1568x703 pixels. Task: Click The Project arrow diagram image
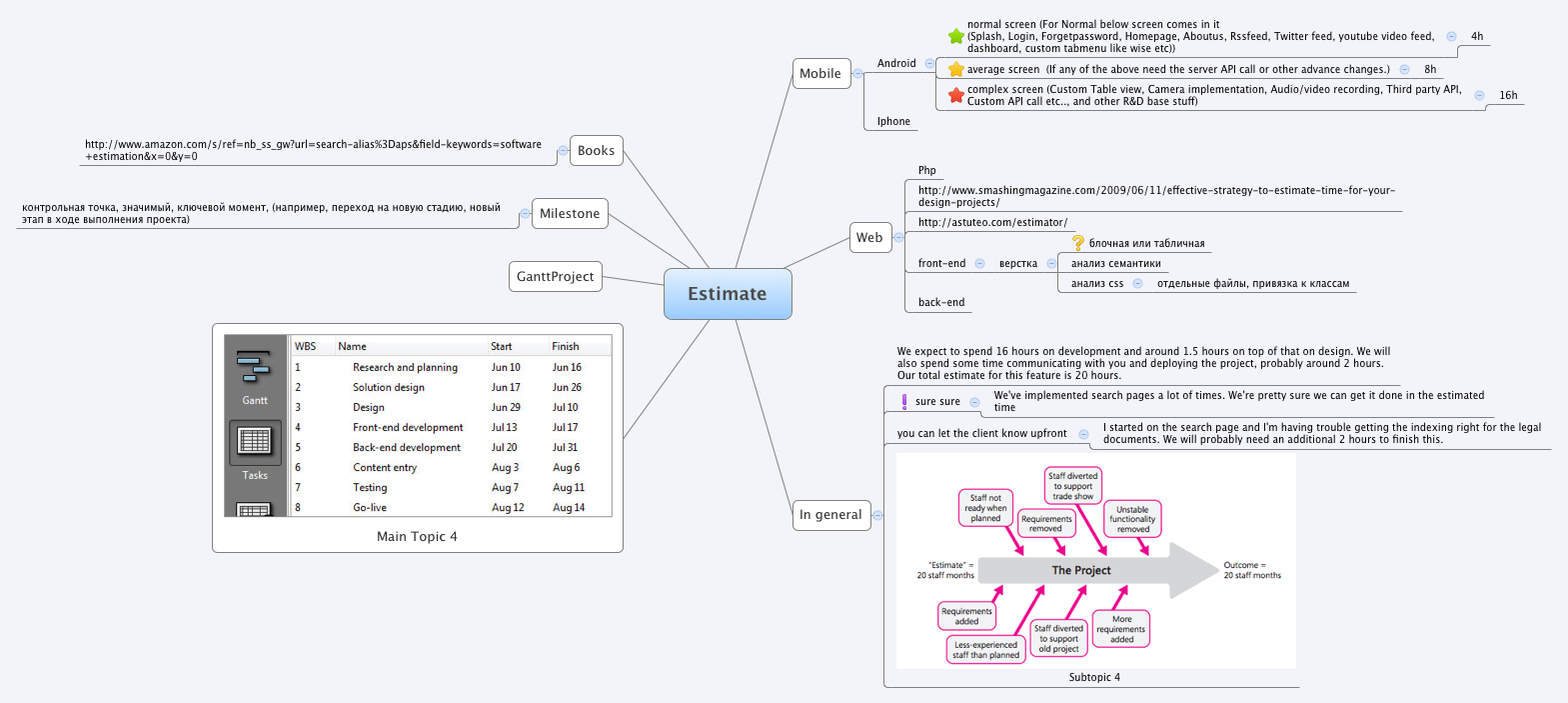1095,561
